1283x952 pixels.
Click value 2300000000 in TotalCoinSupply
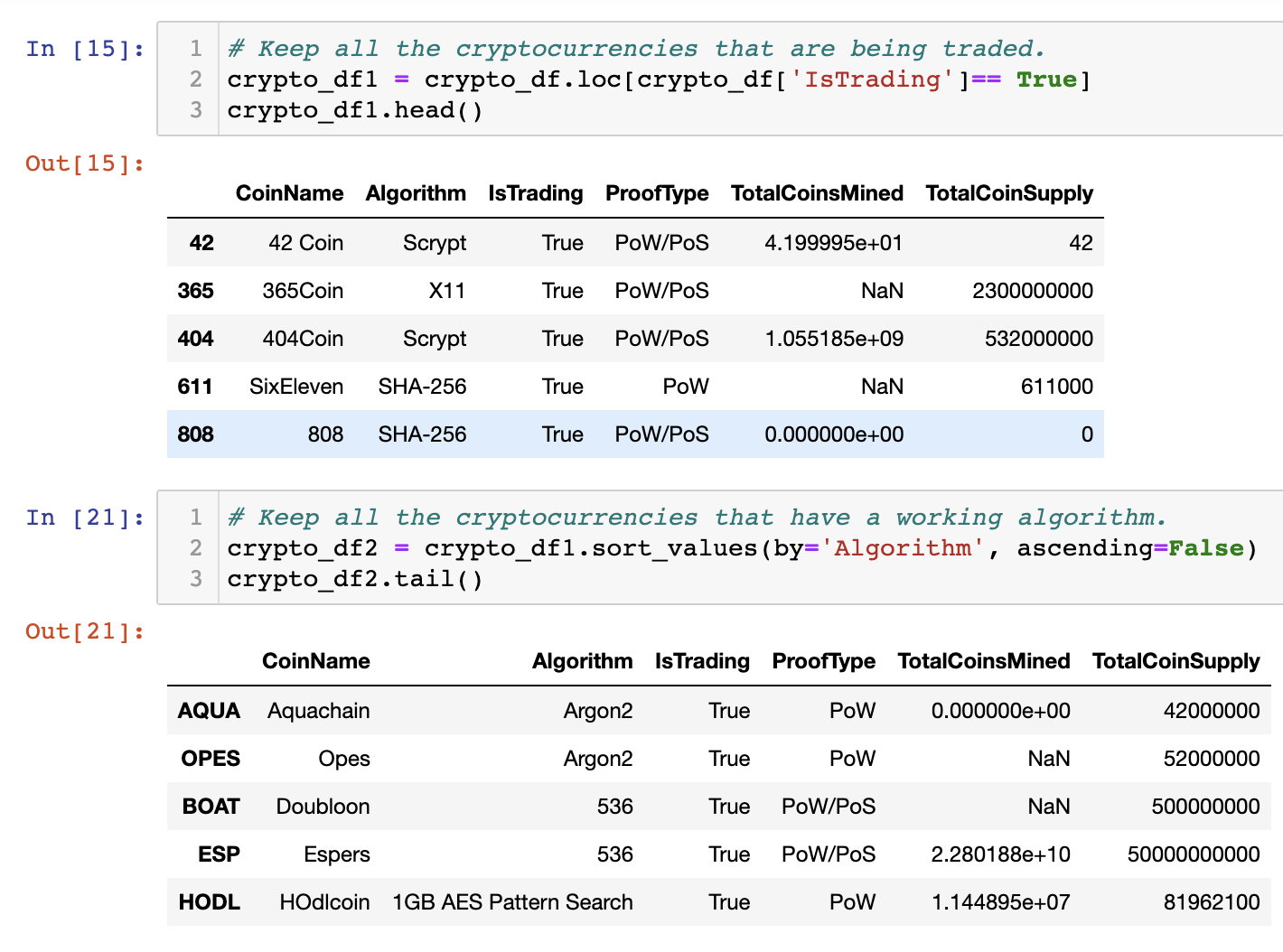pyautogui.click(x=1033, y=291)
